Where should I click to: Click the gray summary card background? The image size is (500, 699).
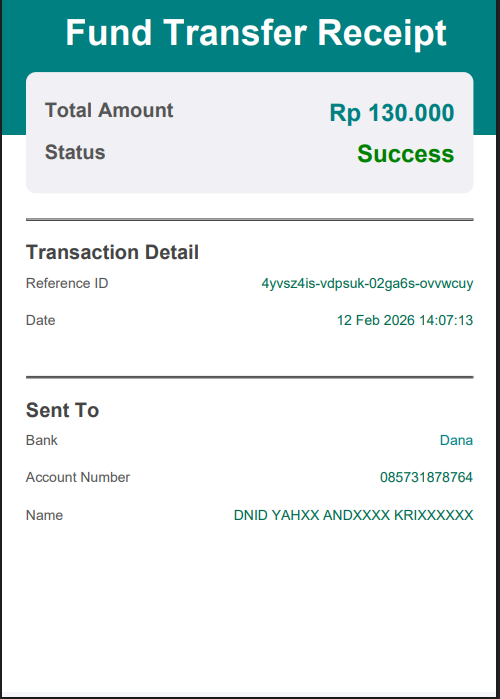coord(250,133)
